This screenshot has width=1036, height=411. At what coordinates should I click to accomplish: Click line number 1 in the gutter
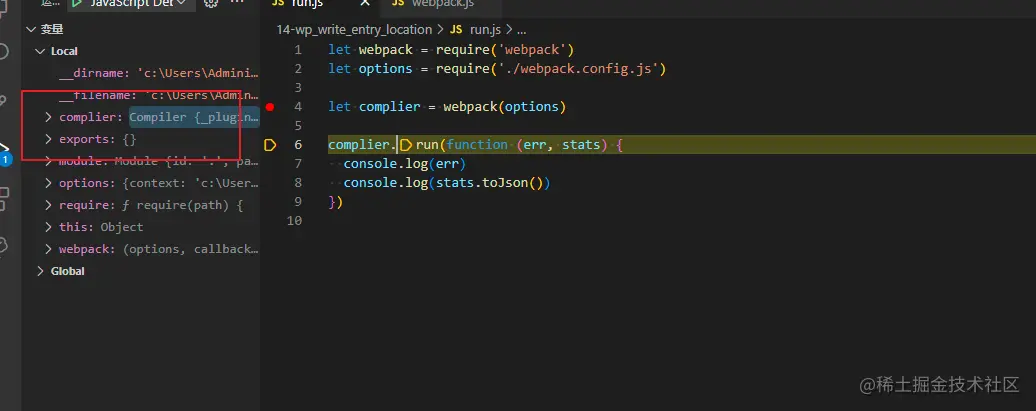[x=298, y=50]
